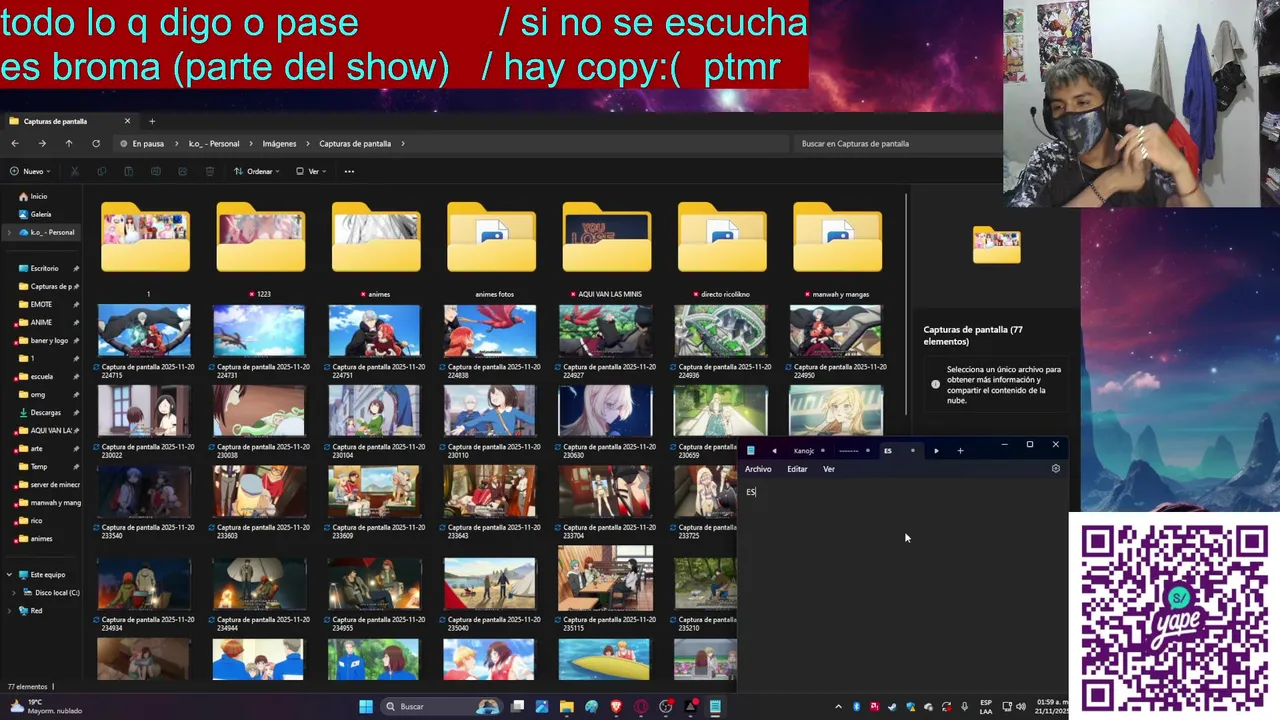Click the Rename toolbar icon
The height and width of the screenshot is (720, 1280).
pos(155,171)
